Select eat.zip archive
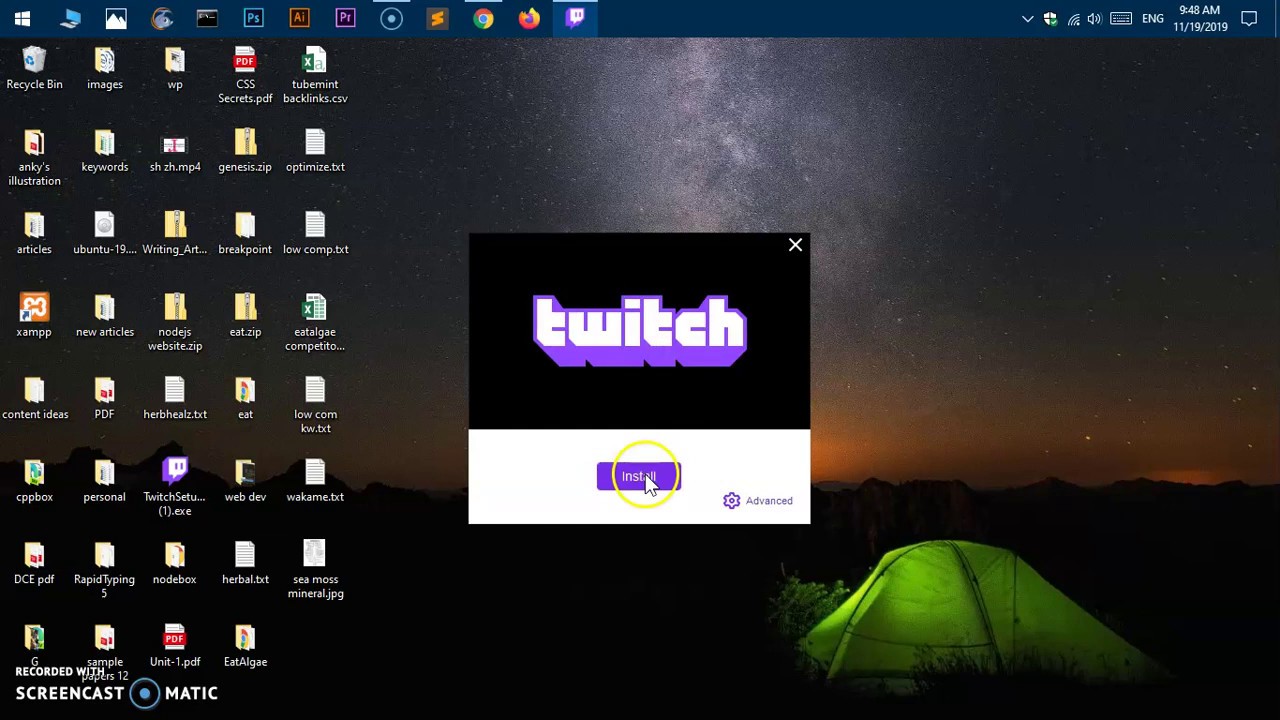Image resolution: width=1280 pixels, height=720 pixels. [245, 316]
